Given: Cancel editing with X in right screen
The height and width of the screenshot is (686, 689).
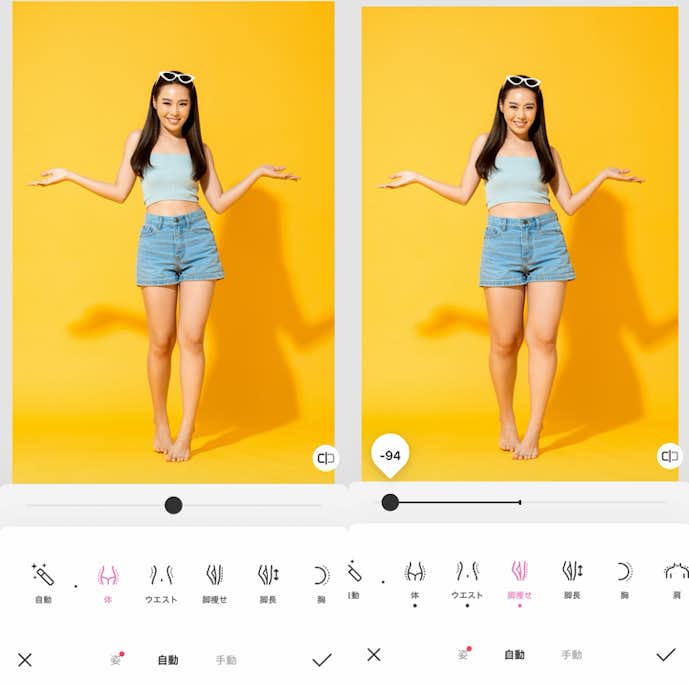Looking at the screenshot, I should pos(374,655).
